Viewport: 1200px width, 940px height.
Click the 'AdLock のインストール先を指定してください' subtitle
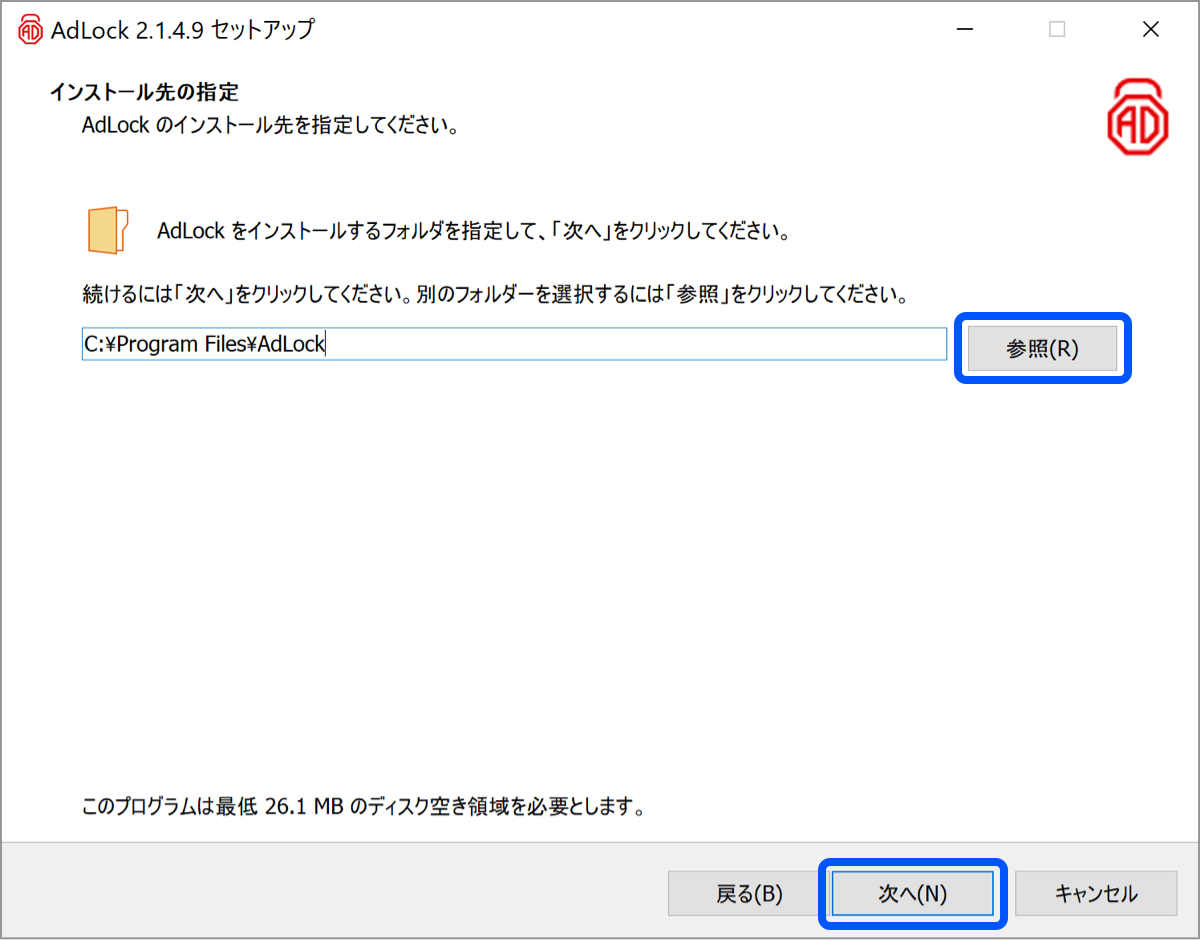pyautogui.click(x=270, y=127)
